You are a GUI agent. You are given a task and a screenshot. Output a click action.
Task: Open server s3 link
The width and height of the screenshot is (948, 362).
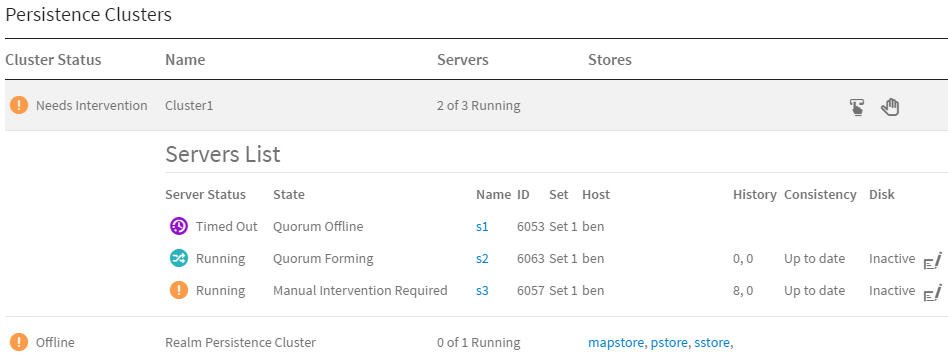(482, 291)
